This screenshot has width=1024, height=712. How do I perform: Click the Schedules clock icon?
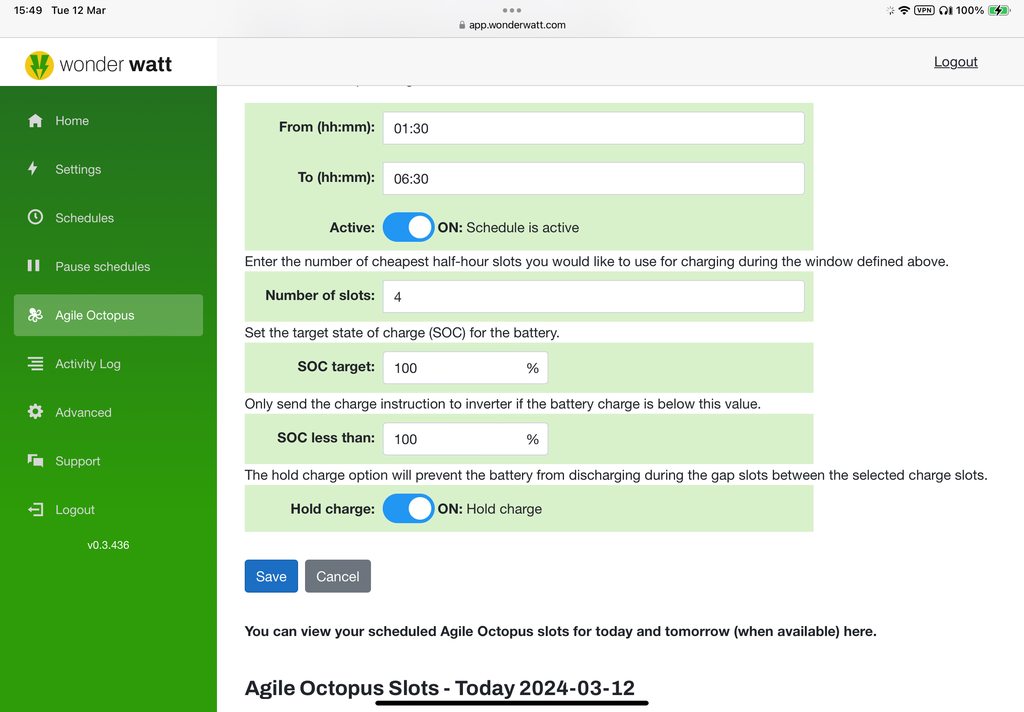pyautogui.click(x=35, y=217)
